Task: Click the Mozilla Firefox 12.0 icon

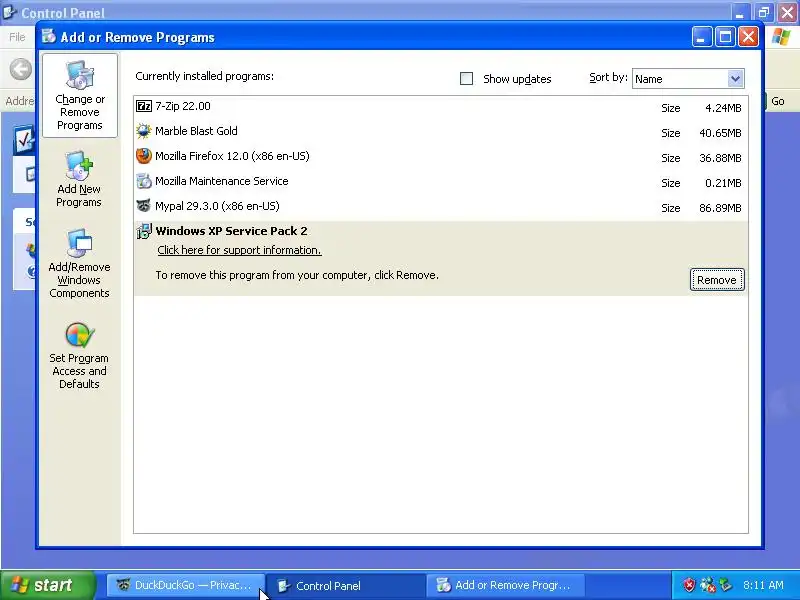Action: coord(144,156)
